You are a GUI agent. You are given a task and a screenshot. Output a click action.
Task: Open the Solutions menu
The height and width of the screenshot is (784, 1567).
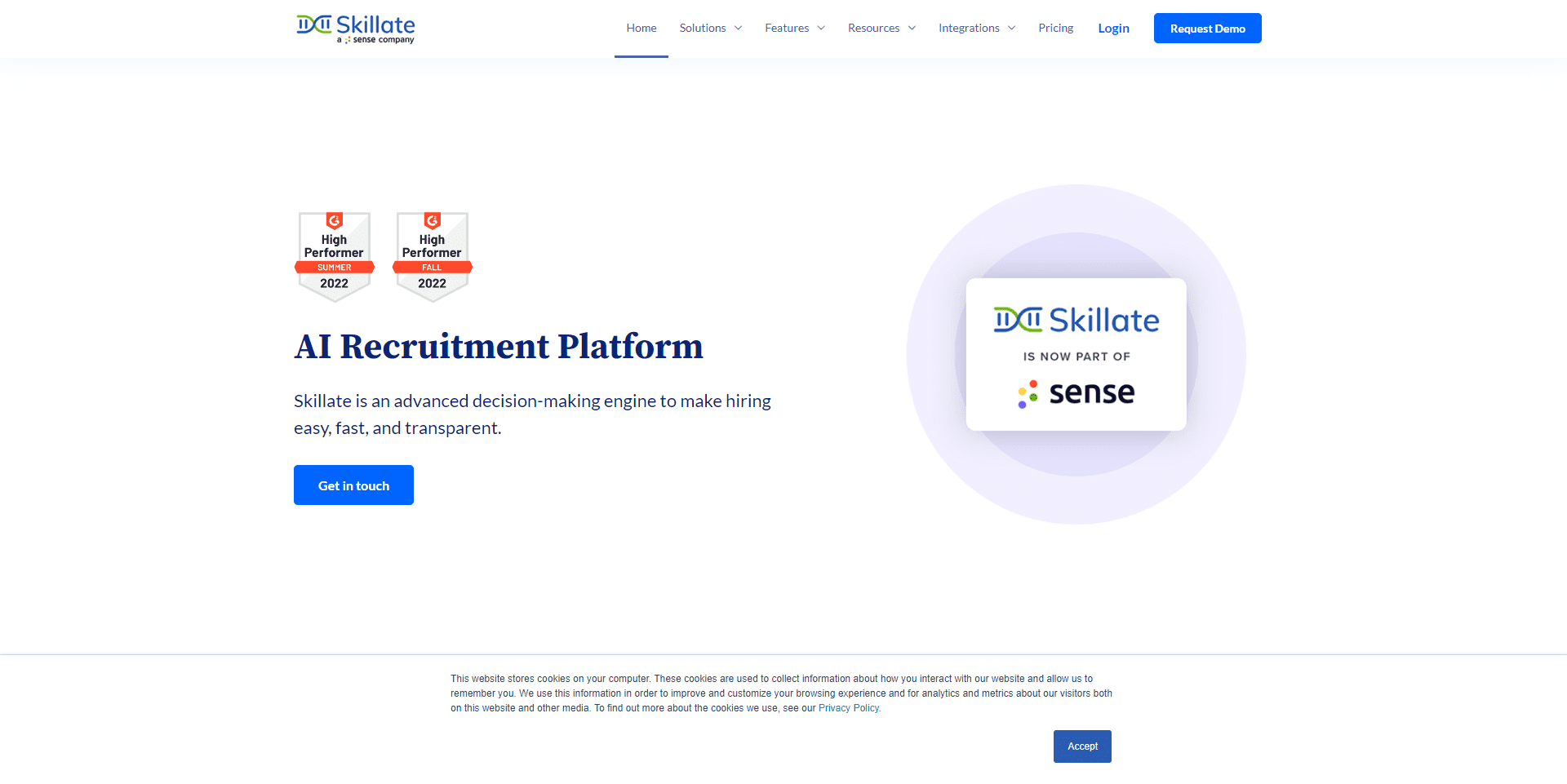point(703,28)
